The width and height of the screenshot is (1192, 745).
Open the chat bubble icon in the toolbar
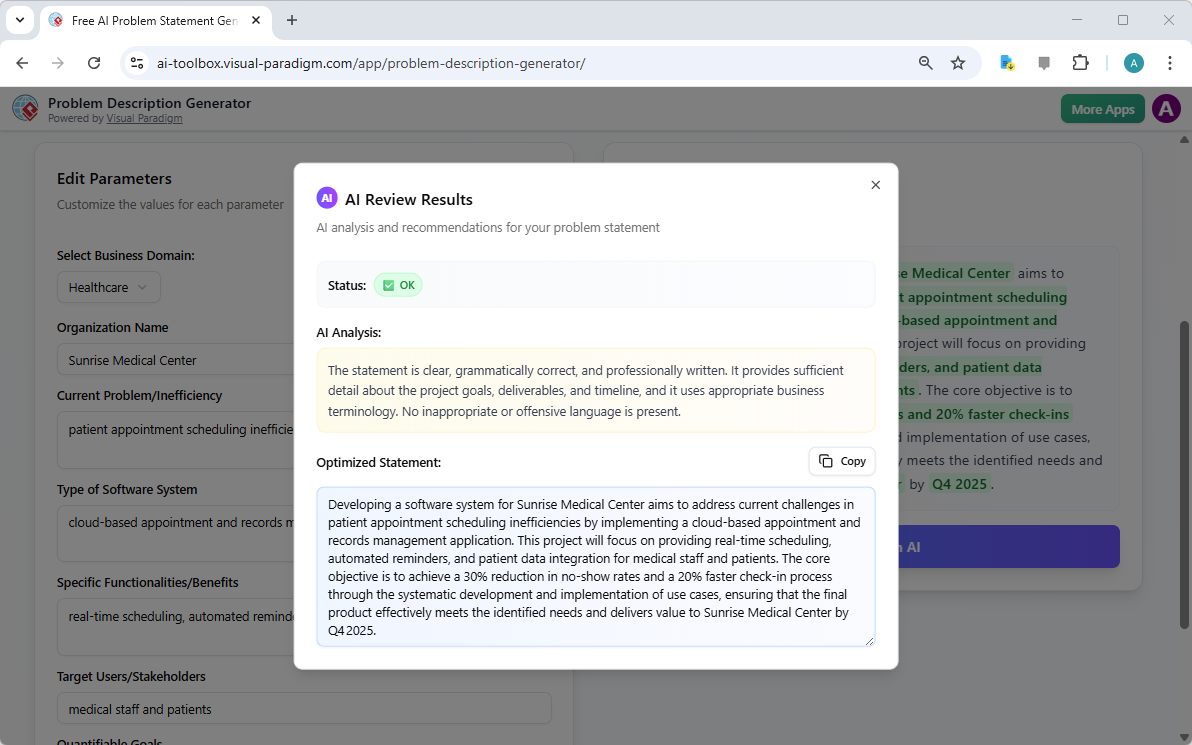pyautogui.click(x=1043, y=62)
